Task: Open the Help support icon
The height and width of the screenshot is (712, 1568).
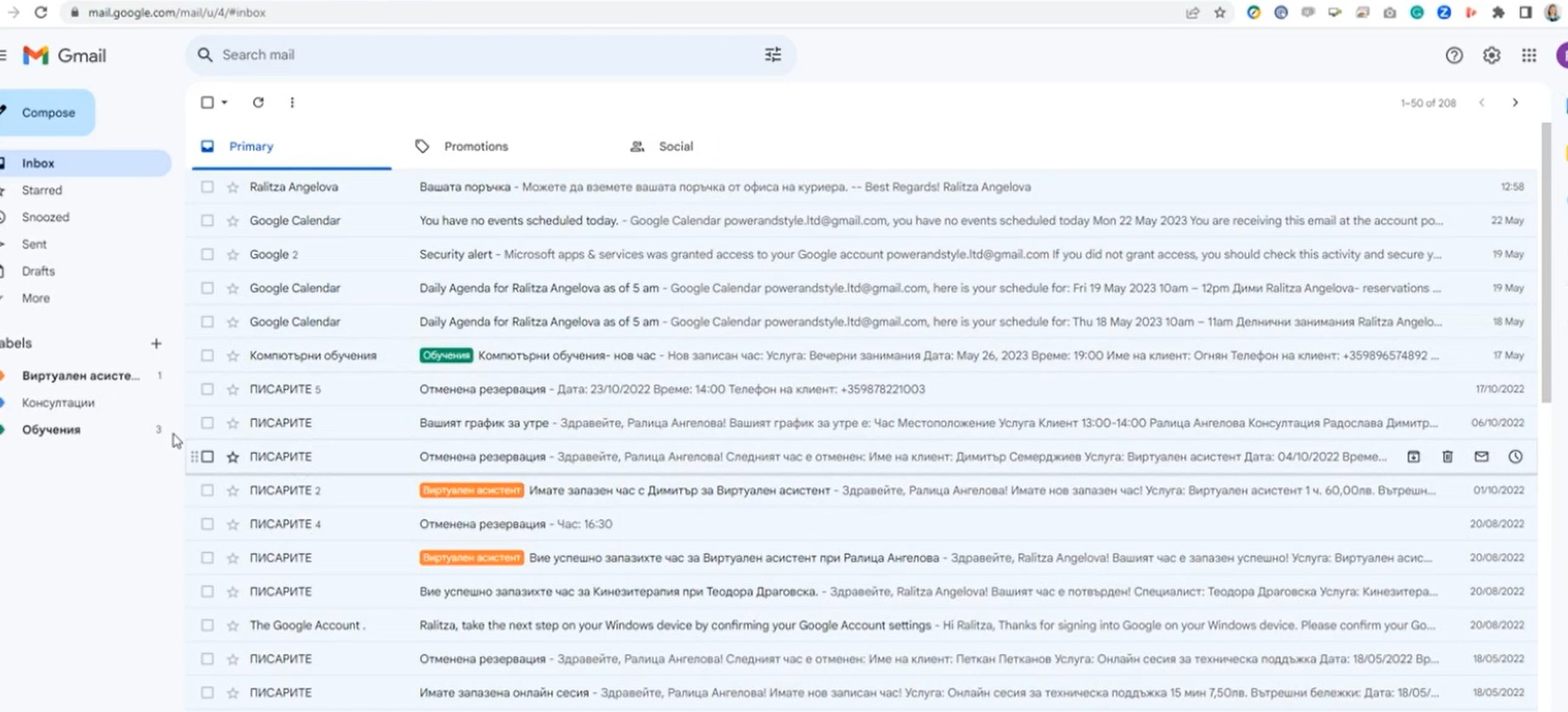Action: pos(1454,55)
